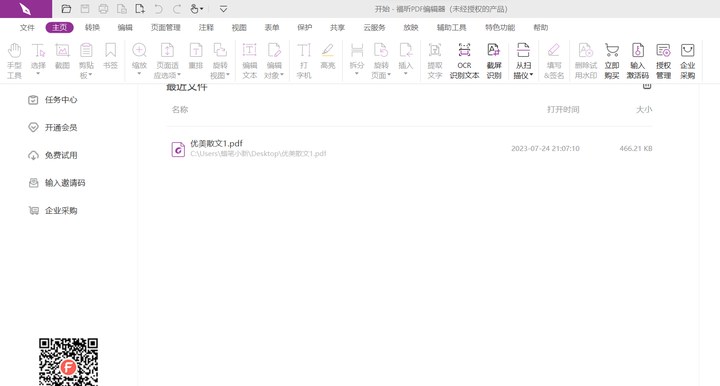The image size is (720, 386).
Task: Open the 特色功能 featured functions tab
Action: tap(500, 28)
